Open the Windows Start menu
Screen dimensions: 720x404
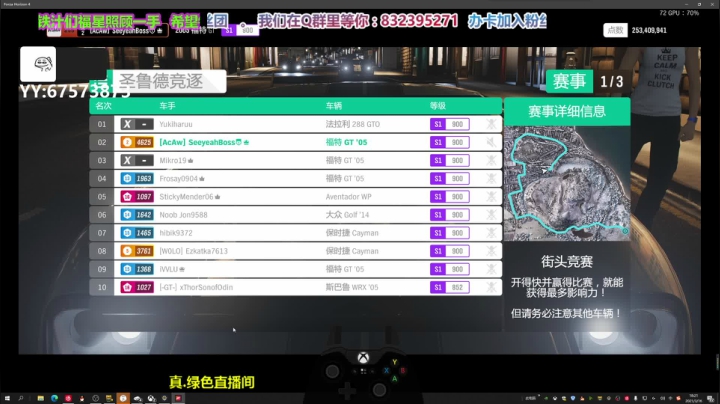click(7, 398)
